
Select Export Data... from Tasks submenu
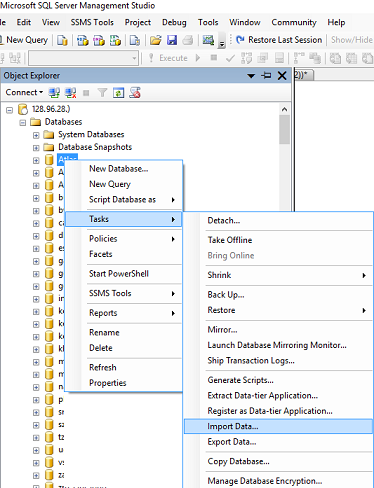278,442
